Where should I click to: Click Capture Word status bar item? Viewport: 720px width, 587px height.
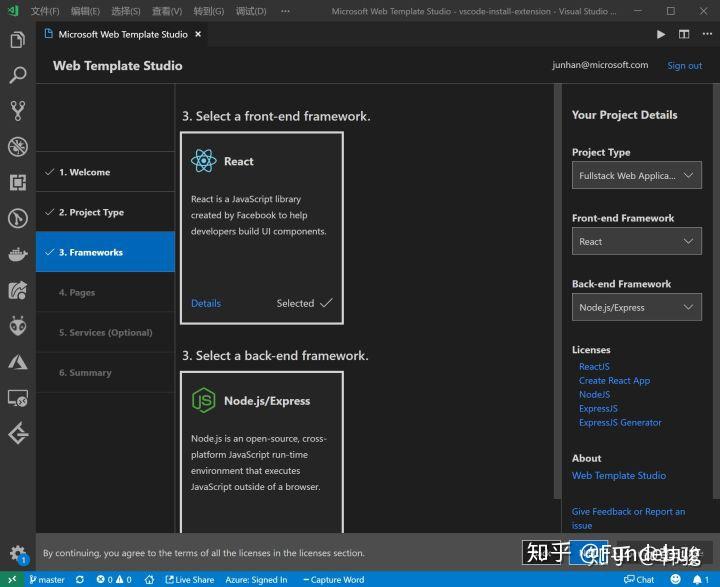[334, 580]
